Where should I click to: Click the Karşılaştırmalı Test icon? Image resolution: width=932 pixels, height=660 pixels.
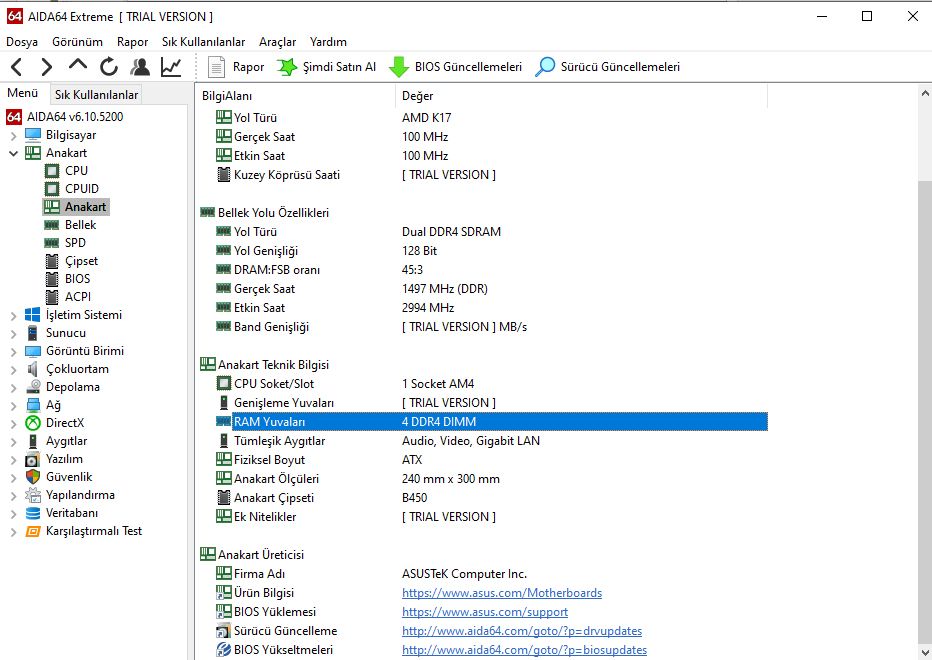(33, 531)
